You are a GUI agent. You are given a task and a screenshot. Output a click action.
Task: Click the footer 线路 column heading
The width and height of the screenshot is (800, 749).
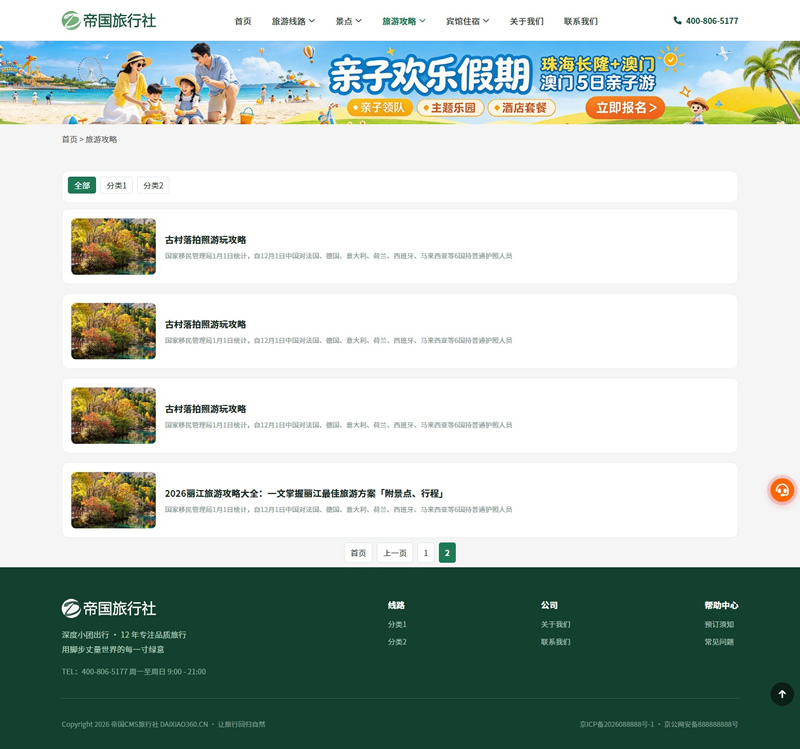[x=396, y=605]
